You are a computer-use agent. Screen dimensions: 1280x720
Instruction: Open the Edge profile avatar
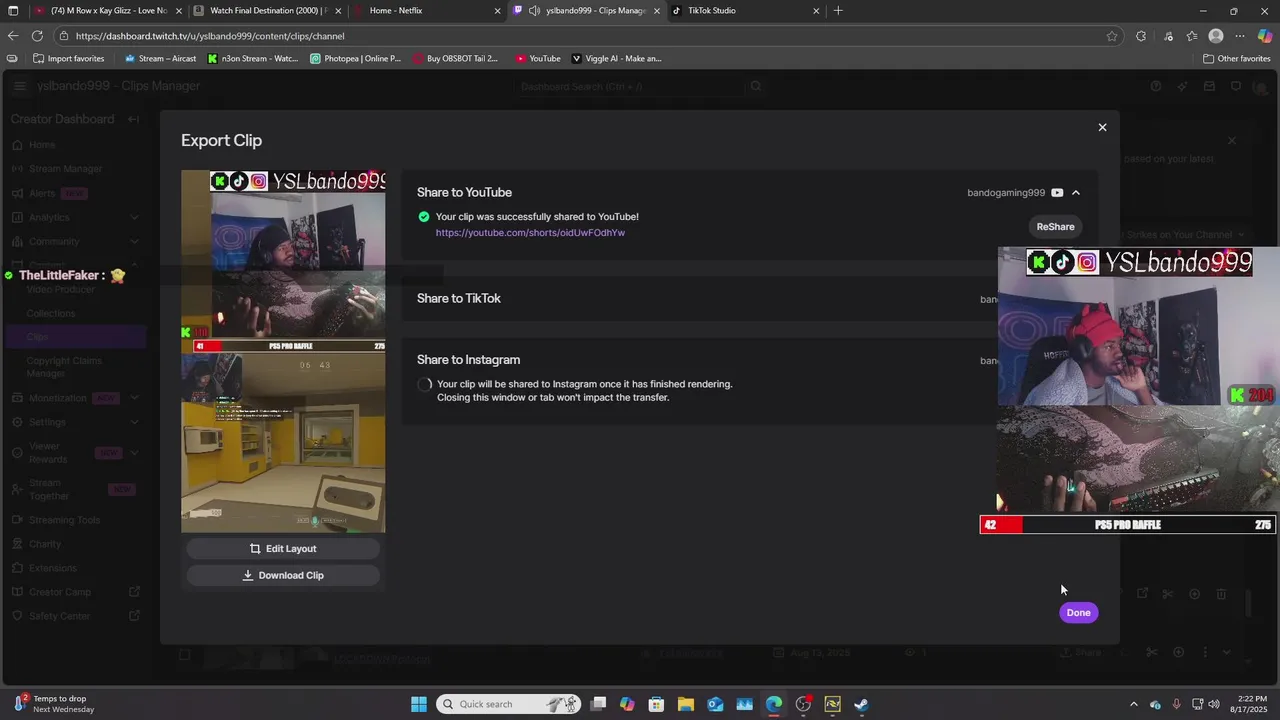1216,36
